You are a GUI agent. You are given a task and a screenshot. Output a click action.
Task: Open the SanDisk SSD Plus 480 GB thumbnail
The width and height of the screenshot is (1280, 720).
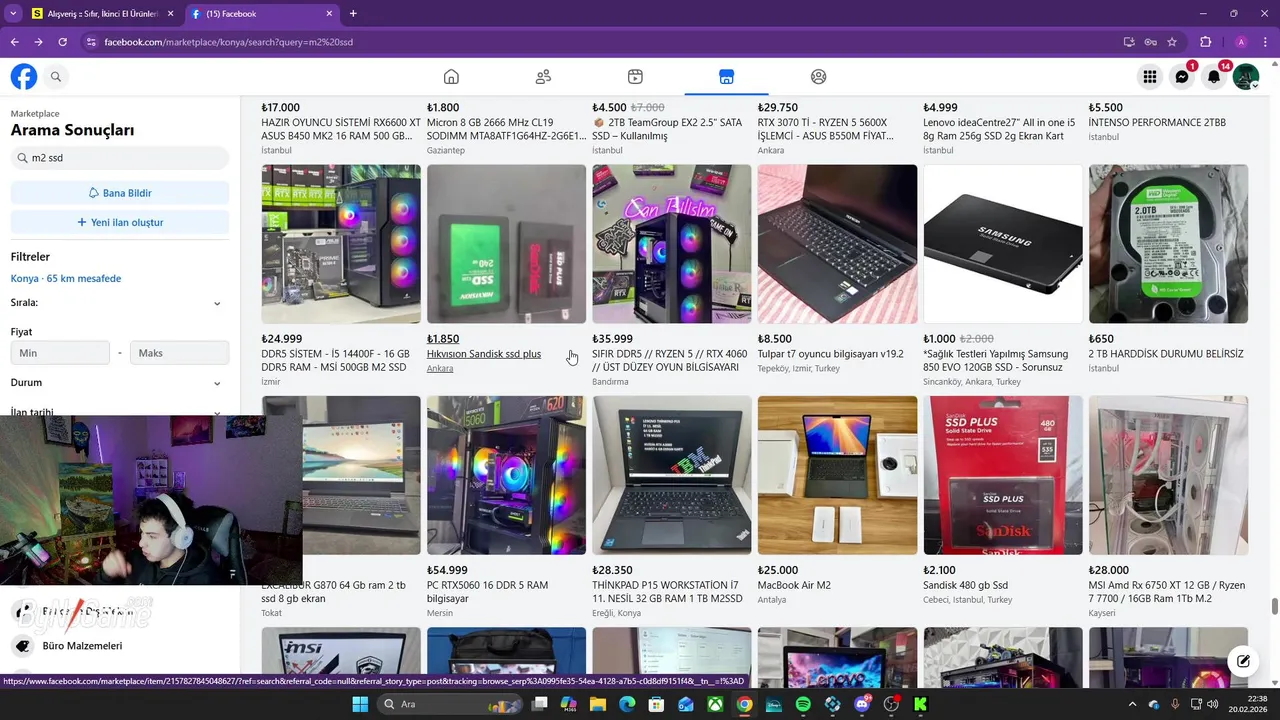(1003, 475)
